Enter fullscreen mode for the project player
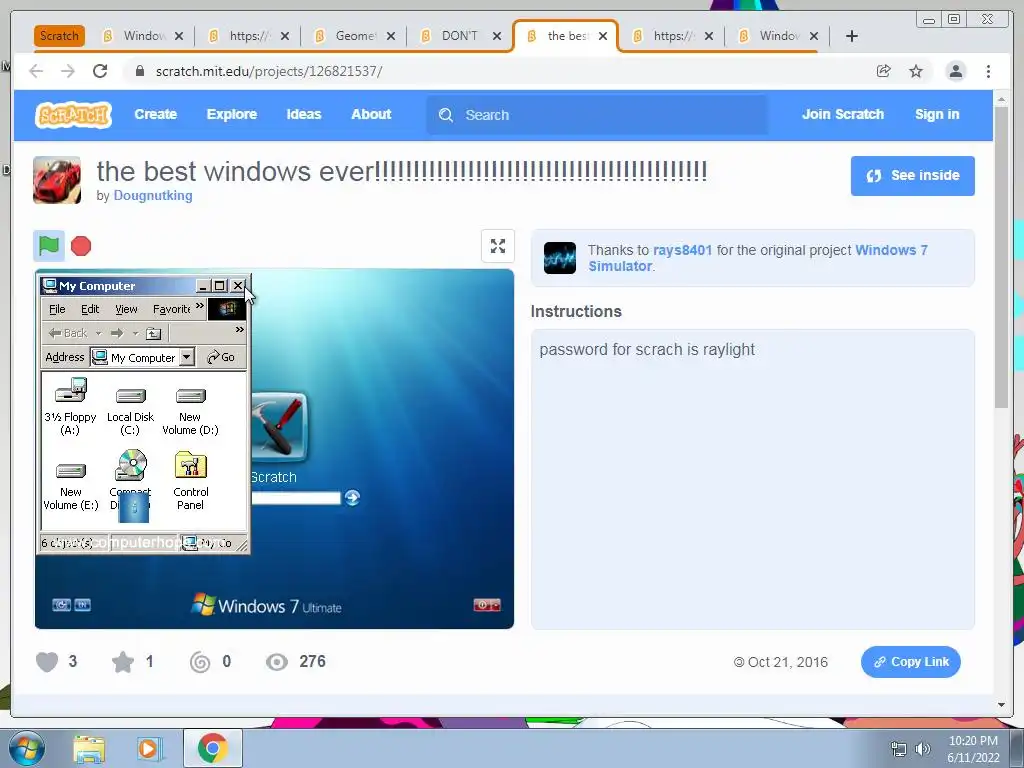 (x=498, y=246)
